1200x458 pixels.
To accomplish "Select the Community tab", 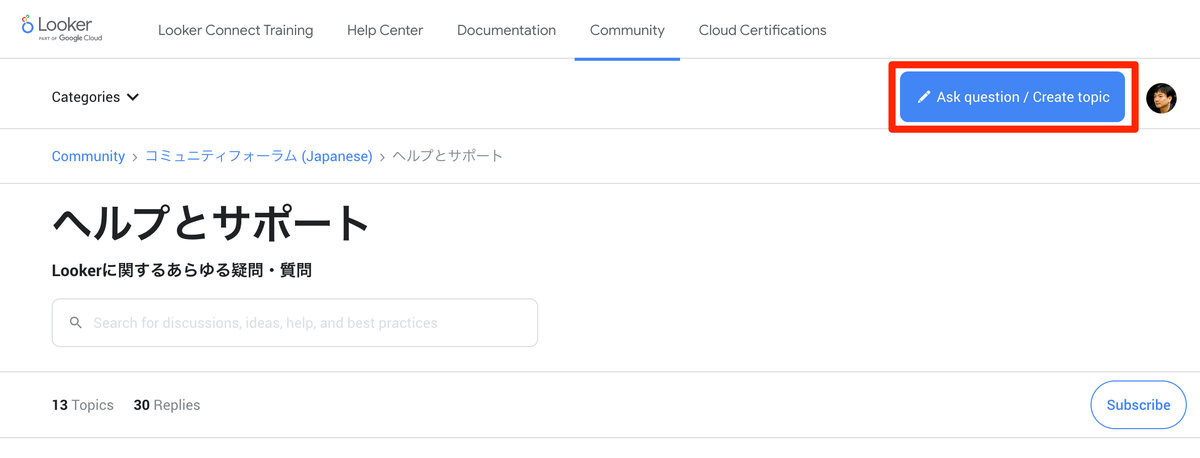I will point(627,30).
